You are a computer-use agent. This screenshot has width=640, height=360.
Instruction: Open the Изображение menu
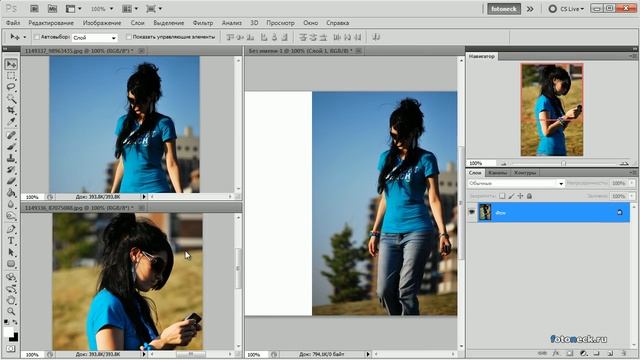tap(102, 23)
